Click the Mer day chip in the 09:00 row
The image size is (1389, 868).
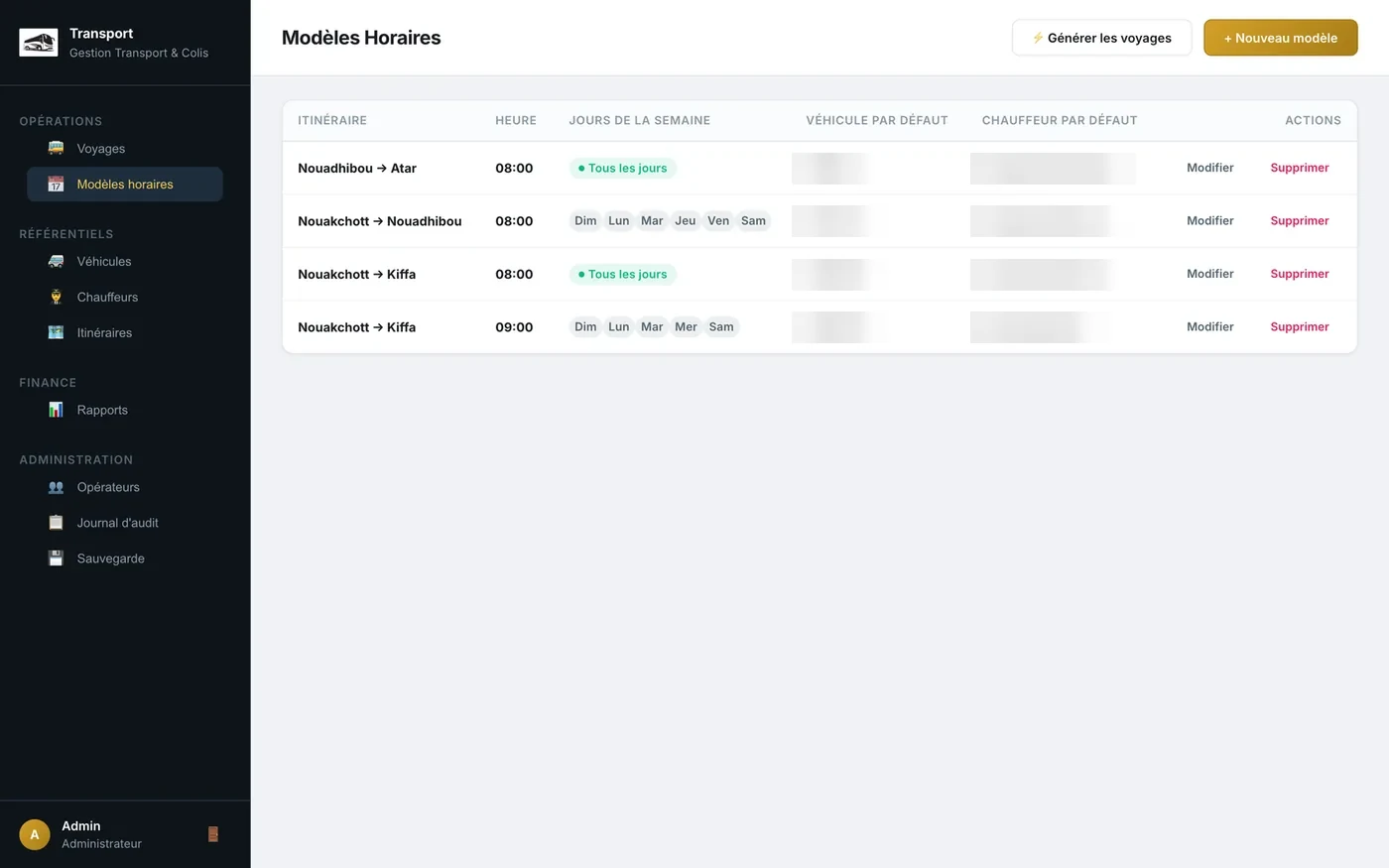tap(686, 327)
